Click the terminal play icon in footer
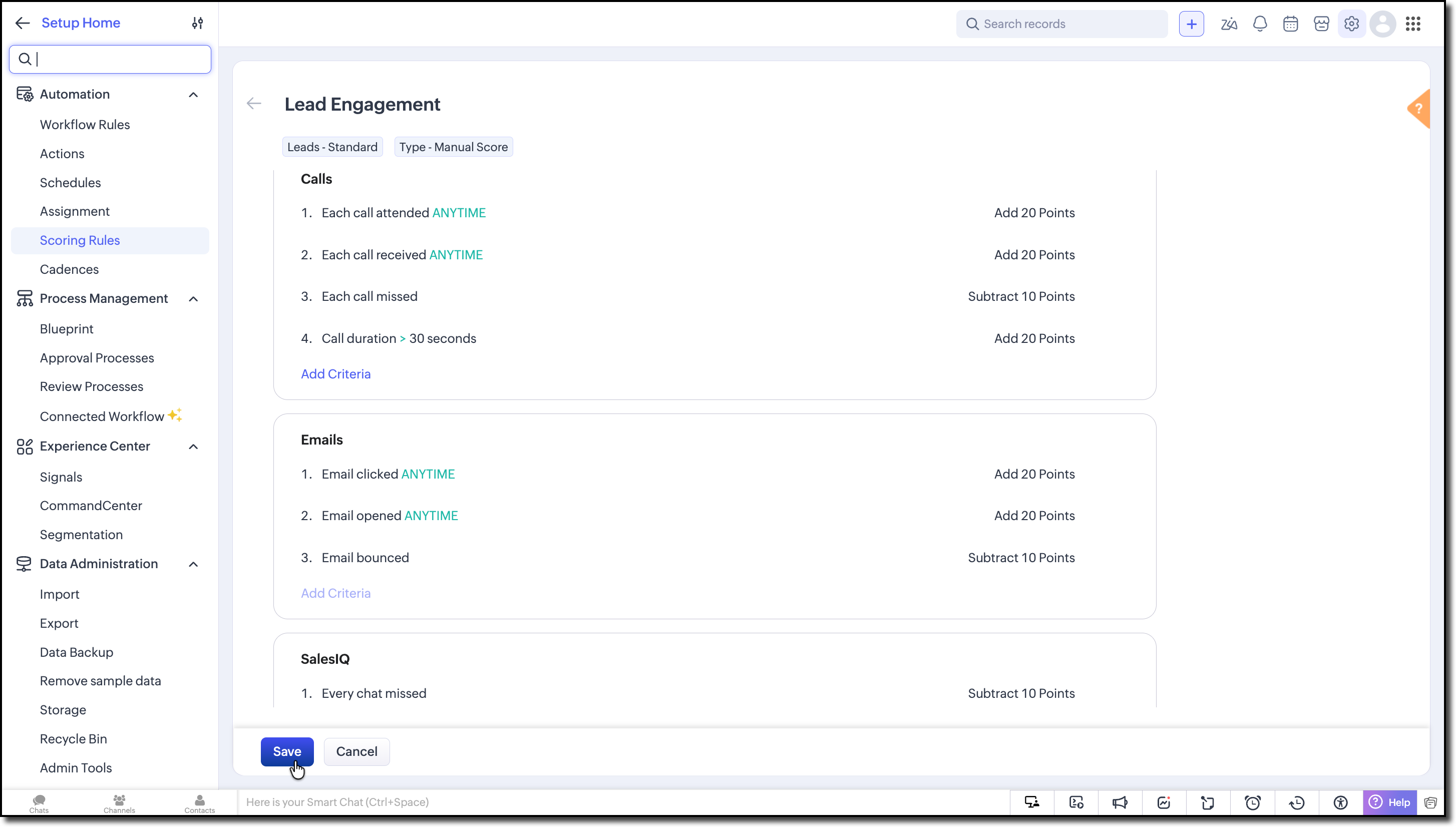This screenshot has width=1456, height=827. click(1076, 802)
